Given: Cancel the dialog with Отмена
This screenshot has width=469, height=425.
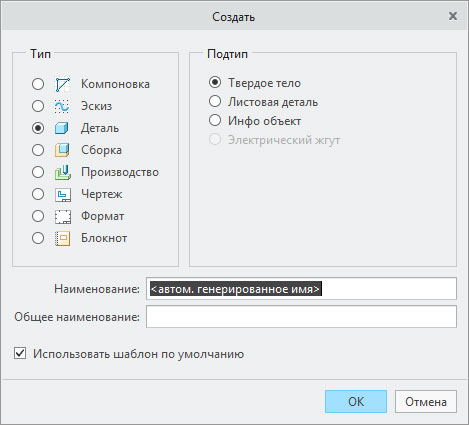Looking at the screenshot, I should (x=426, y=402).
